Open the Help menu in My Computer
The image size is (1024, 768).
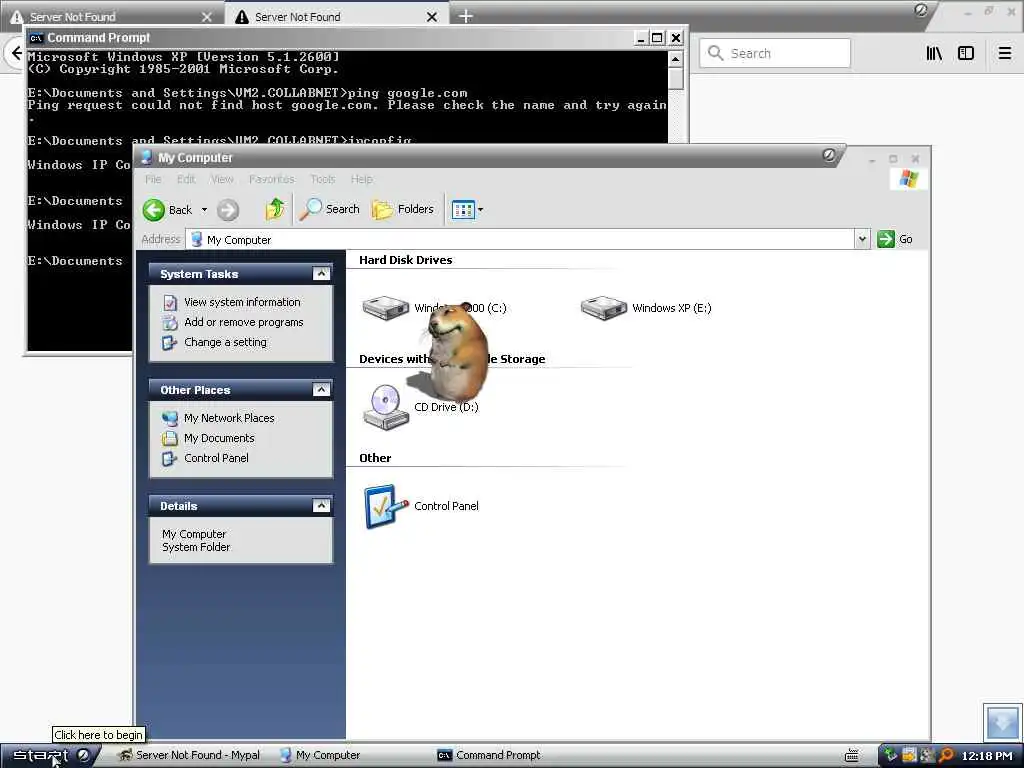362,179
